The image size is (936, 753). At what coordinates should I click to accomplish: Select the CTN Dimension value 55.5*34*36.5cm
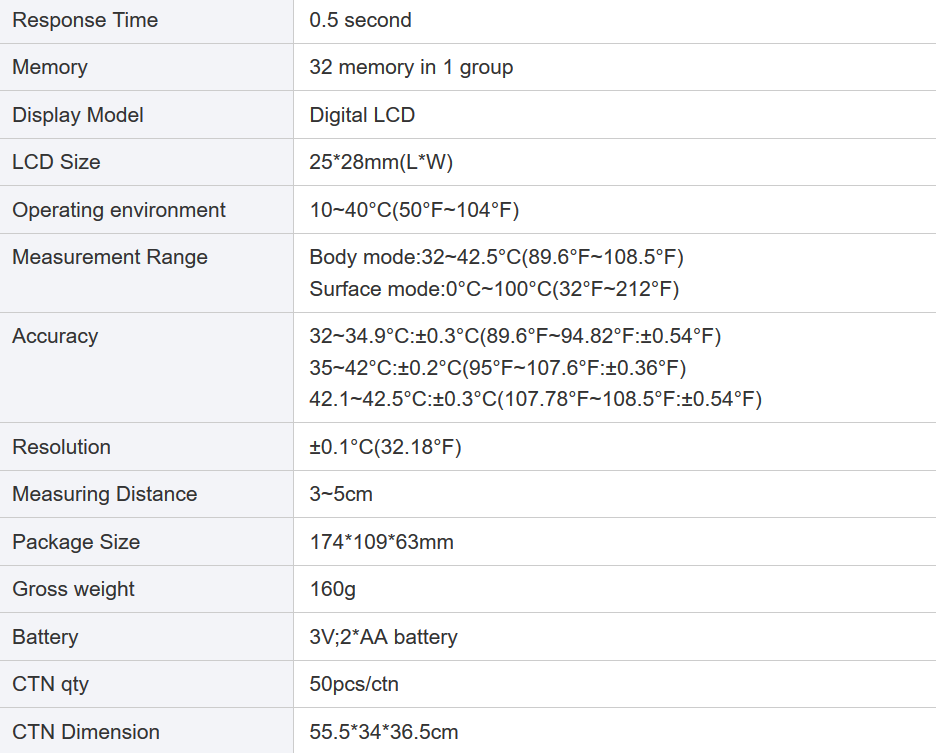[383, 732]
